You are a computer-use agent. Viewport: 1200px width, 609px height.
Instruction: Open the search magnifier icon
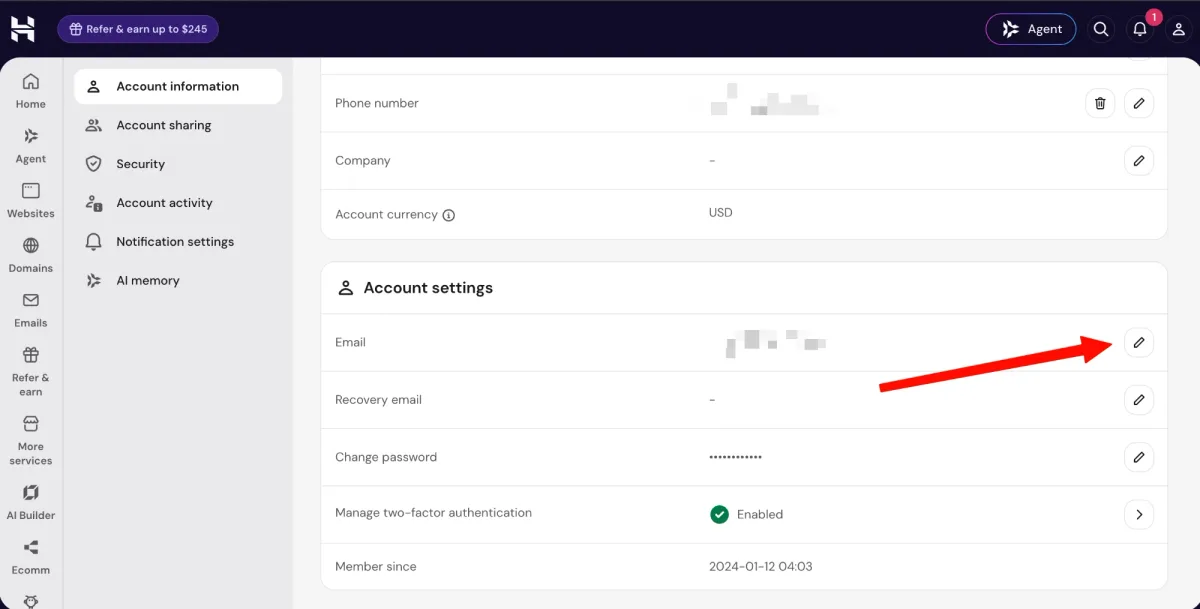pyautogui.click(x=1101, y=29)
